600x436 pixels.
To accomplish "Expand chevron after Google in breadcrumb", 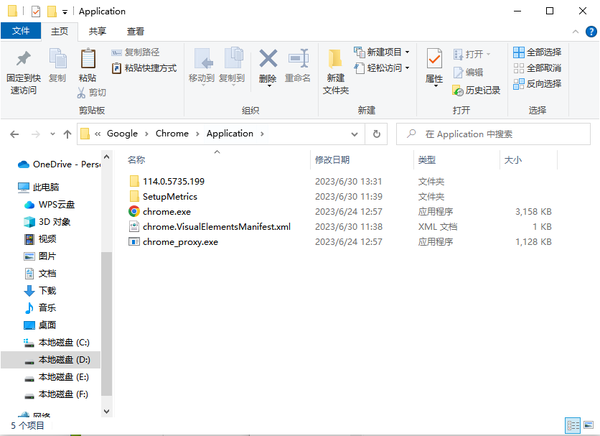I will (x=147, y=134).
